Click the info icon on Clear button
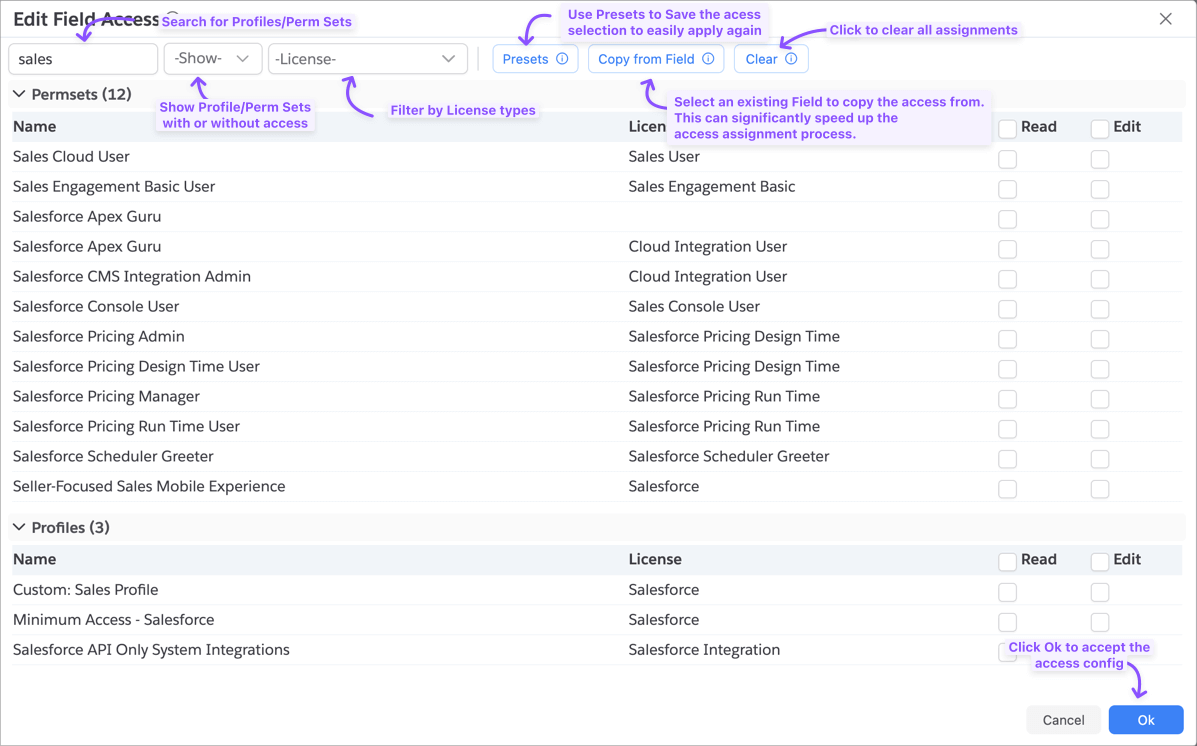 791,59
